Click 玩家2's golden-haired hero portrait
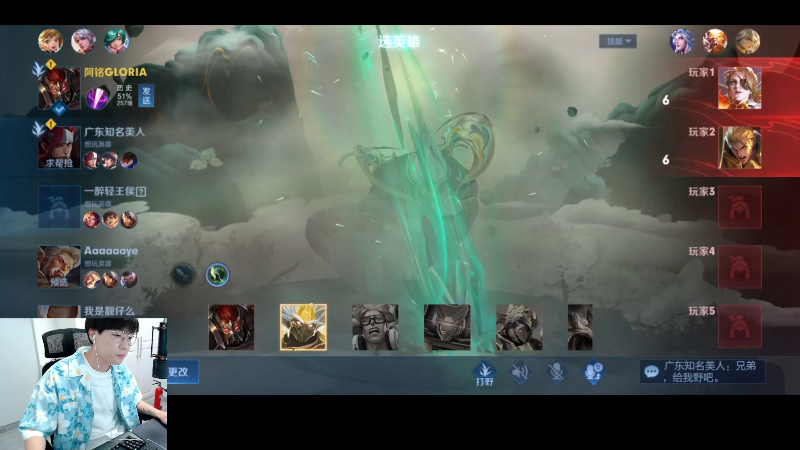The height and width of the screenshot is (450, 800). click(x=740, y=147)
